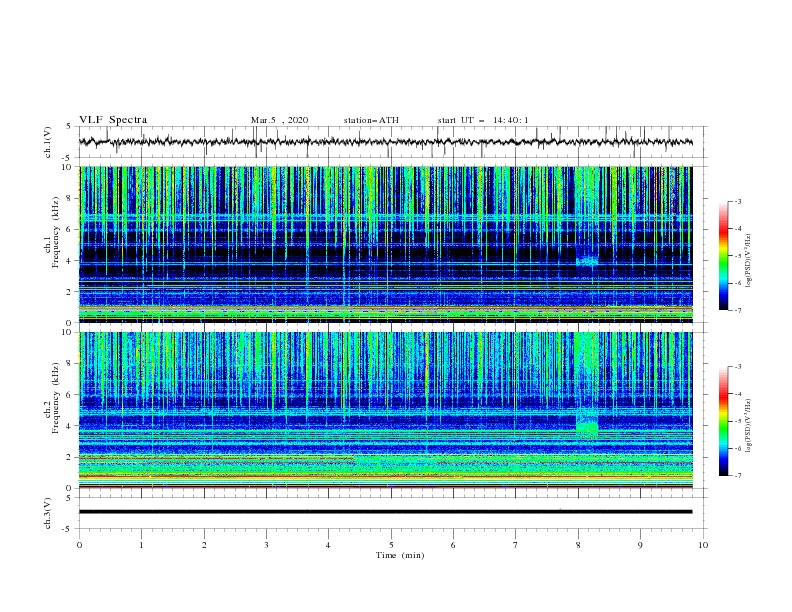Viewport: 792px width, 612px height.
Task: Click the ch.2 colorbar 'log(PSD)(V²/Hz)' label
Action: point(749,426)
